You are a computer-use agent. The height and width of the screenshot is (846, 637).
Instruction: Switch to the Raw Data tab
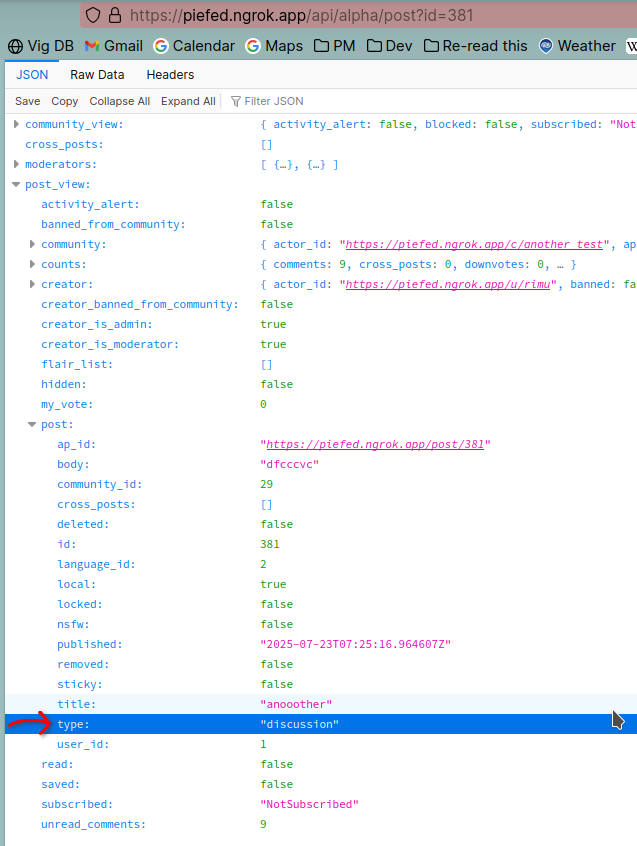point(97,75)
